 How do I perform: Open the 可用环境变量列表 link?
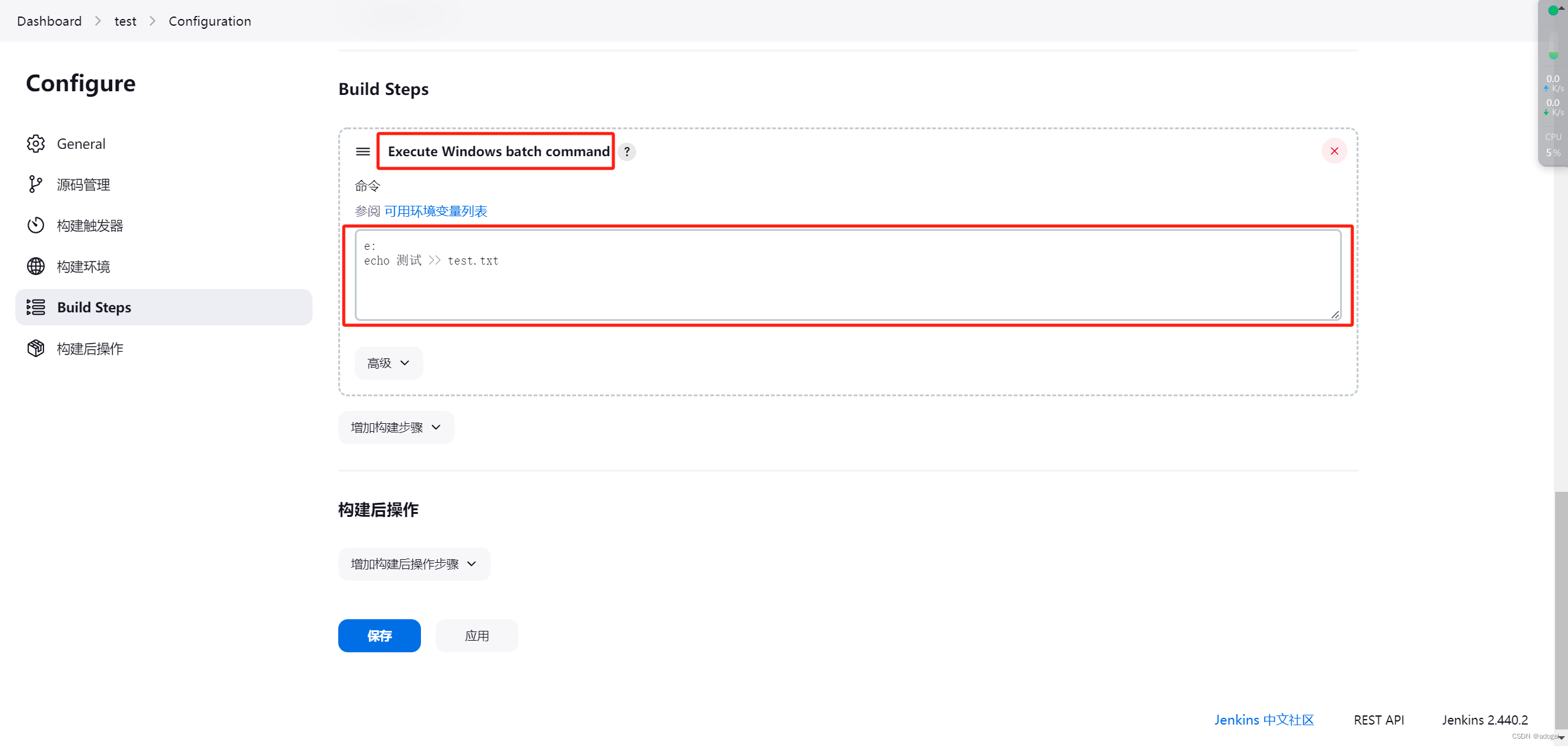coord(436,211)
